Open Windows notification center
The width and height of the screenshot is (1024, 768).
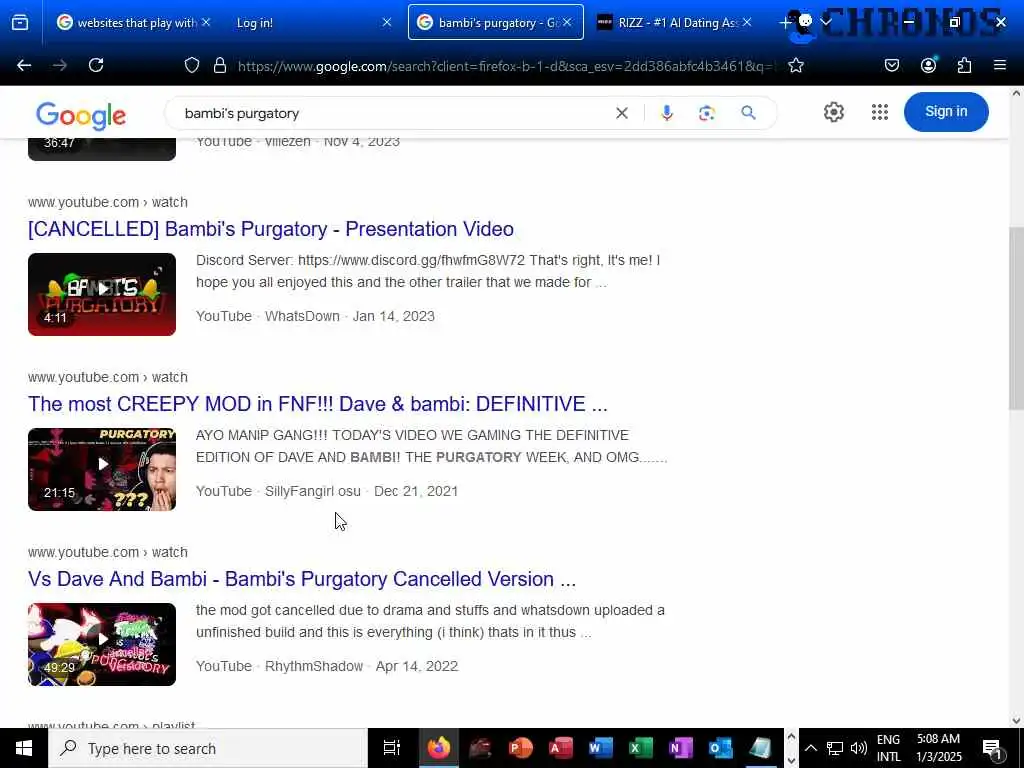(991, 748)
